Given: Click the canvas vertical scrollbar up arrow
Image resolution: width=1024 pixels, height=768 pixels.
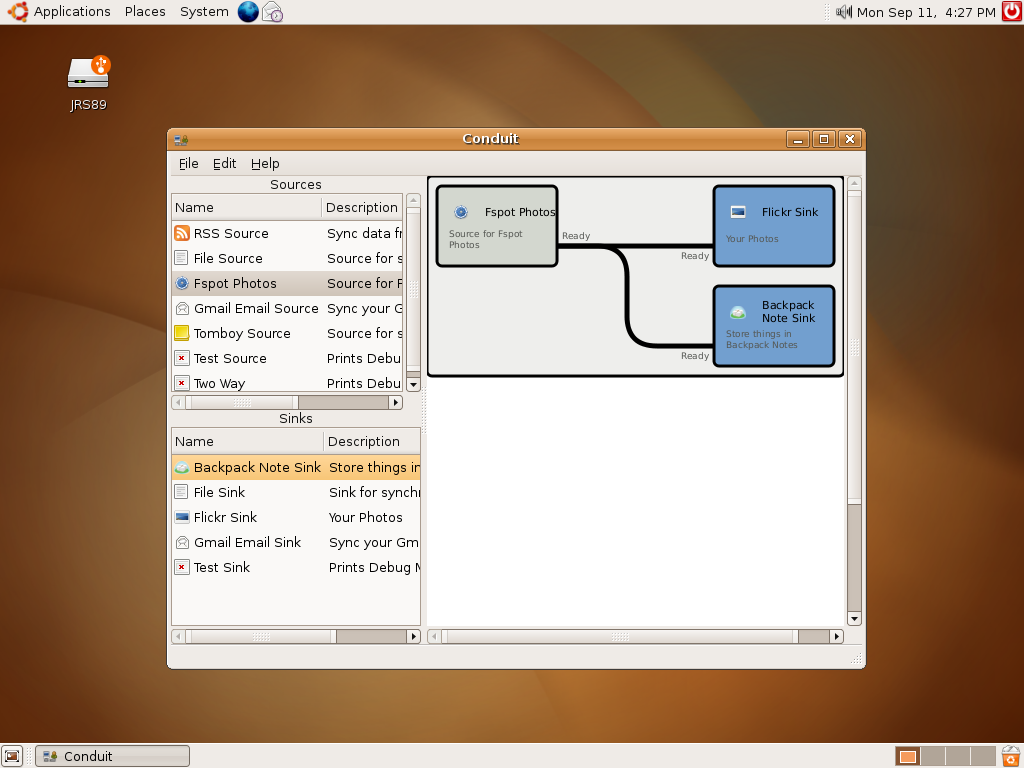Looking at the screenshot, I should [854, 184].
